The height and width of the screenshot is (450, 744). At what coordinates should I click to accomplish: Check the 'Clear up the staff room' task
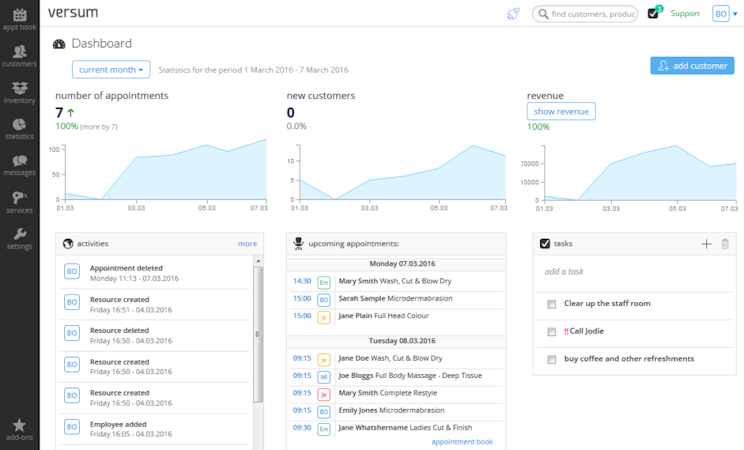(551, 304)
